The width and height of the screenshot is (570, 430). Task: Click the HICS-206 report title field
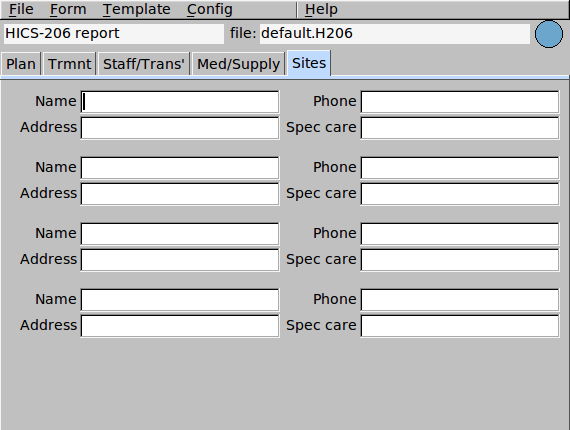click(x=114, y=34)
